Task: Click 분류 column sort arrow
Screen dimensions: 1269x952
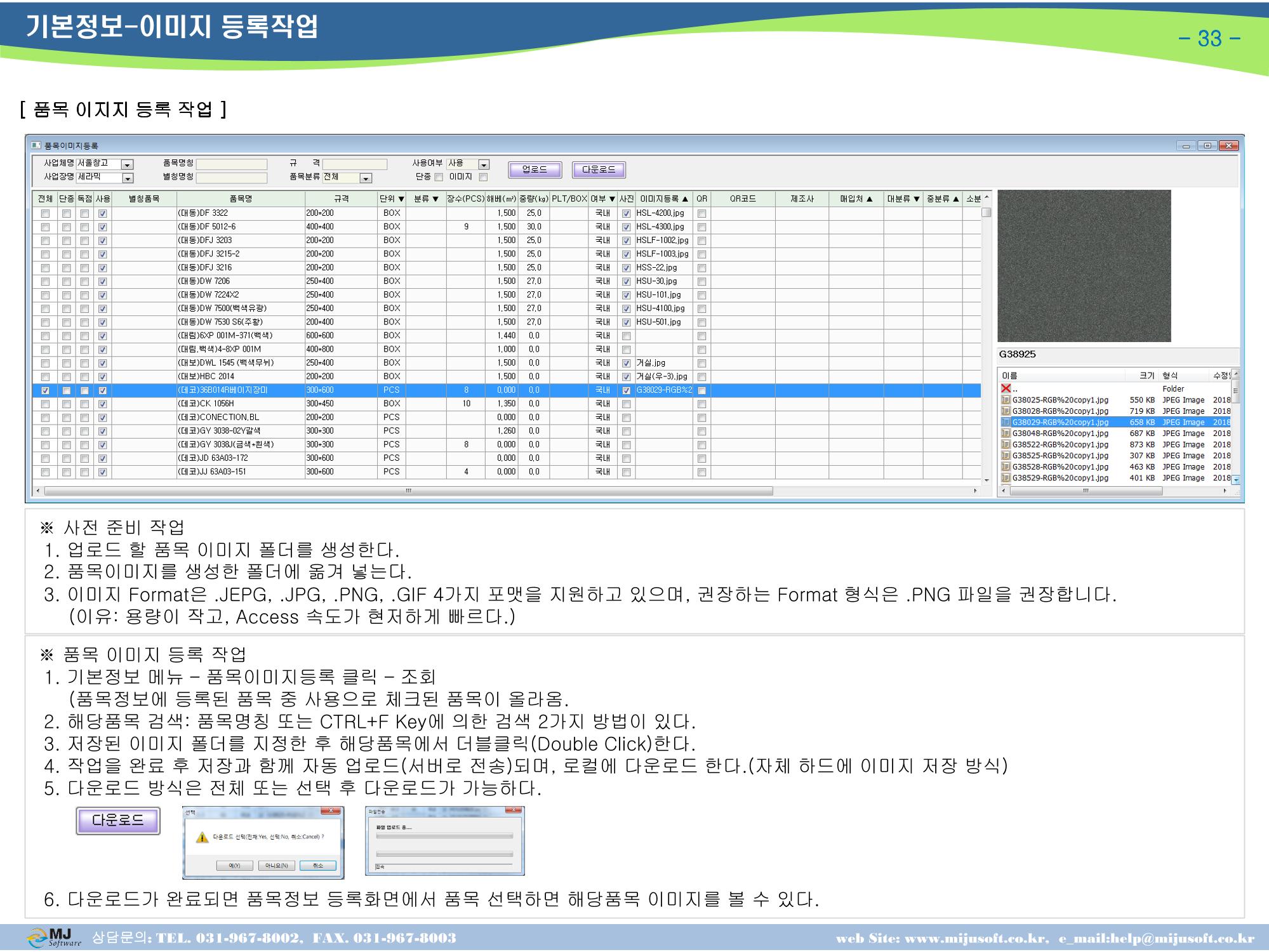Action: [x=435, y=199]
